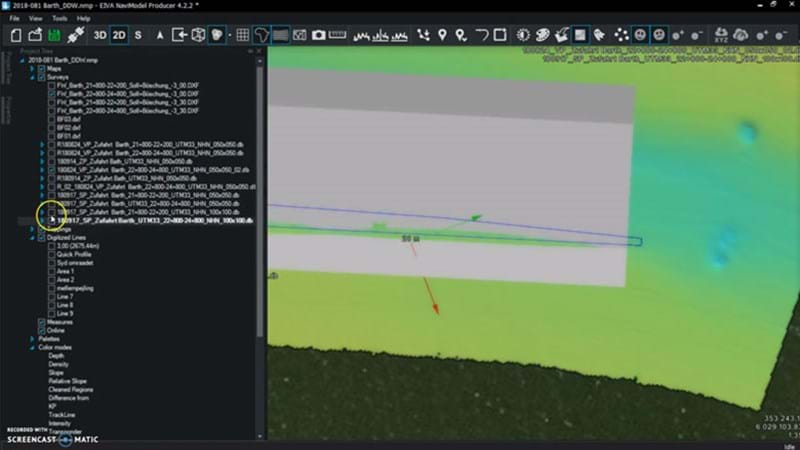Toggle the grid display icon
The image size is (800, 450).
coord(243,35)
